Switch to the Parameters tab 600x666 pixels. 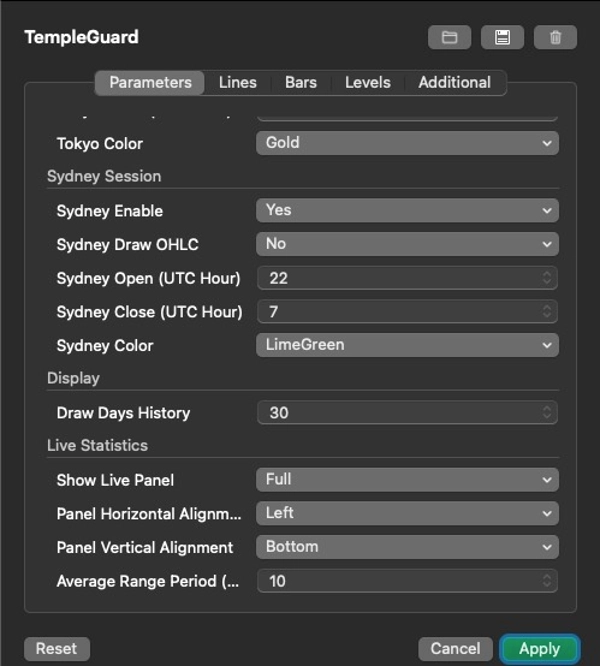pyautogui.click(x=150, y=82)
